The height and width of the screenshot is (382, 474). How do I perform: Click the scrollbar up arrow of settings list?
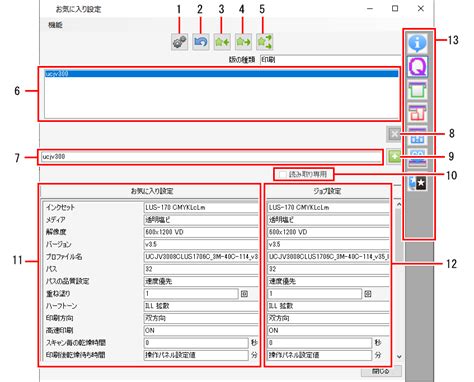399,204
